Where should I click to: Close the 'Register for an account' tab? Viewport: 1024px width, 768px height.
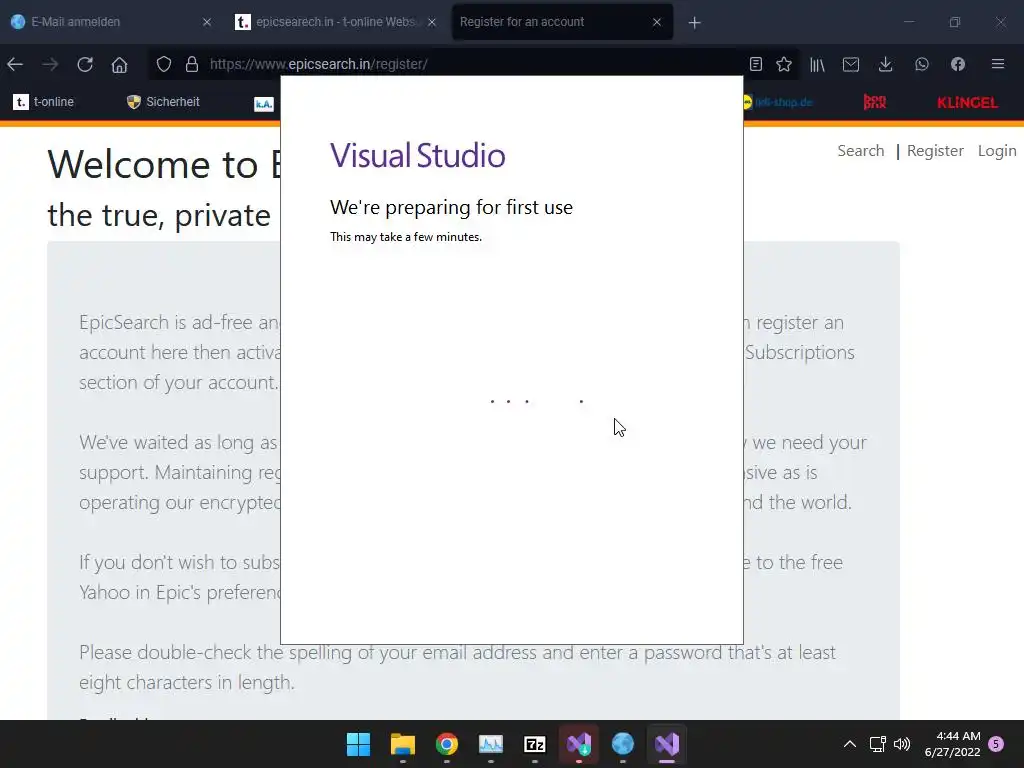coord(657,22)
